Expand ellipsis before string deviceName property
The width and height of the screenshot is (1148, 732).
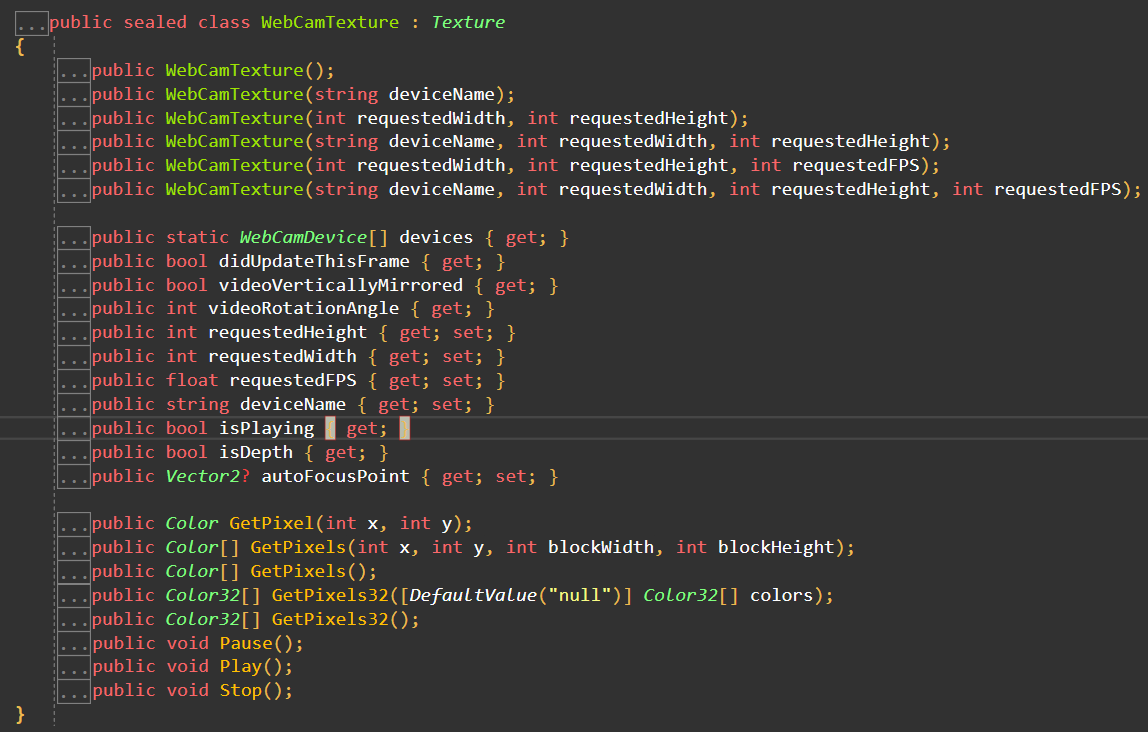74,405
